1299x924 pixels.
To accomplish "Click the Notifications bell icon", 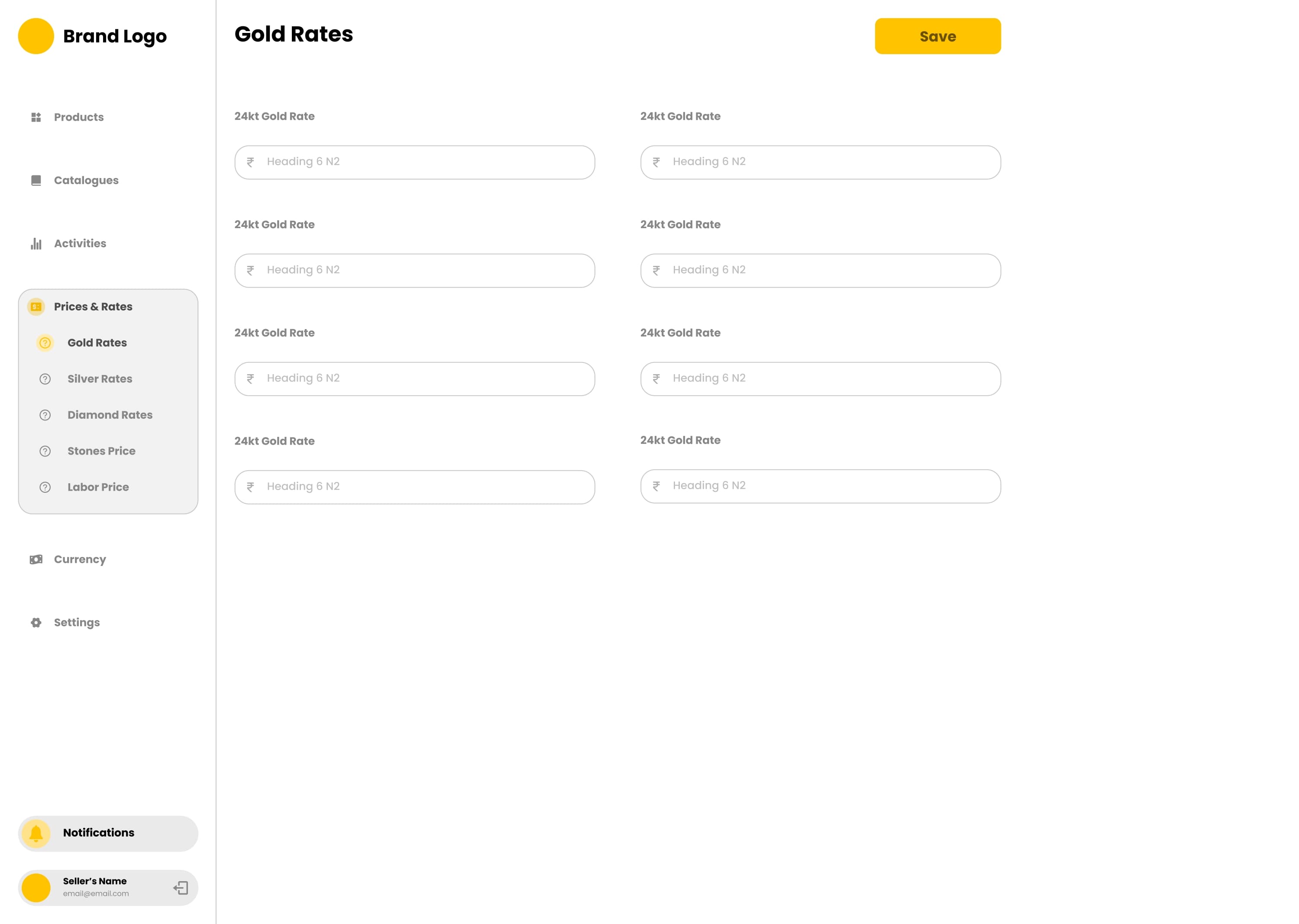I will pos(36,833).
